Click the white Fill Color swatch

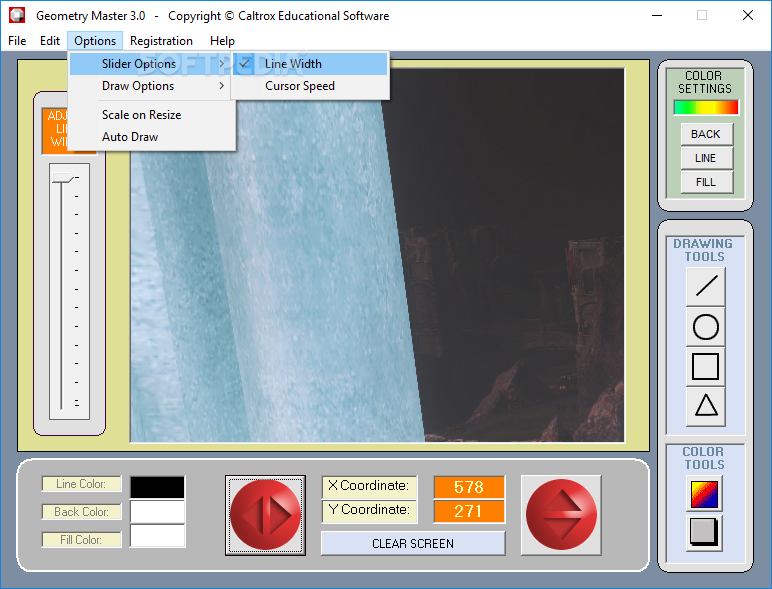click(158, 536)
